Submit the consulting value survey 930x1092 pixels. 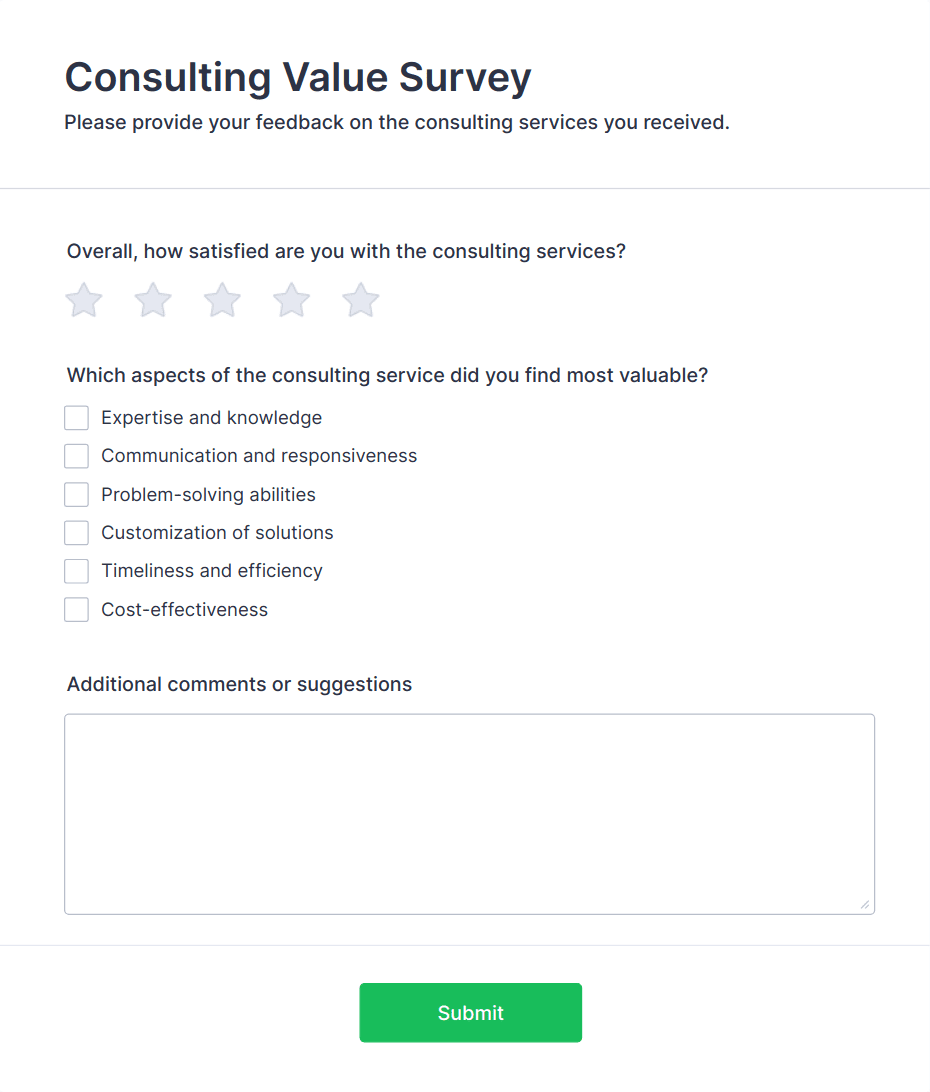click(x=470, y=1012)
